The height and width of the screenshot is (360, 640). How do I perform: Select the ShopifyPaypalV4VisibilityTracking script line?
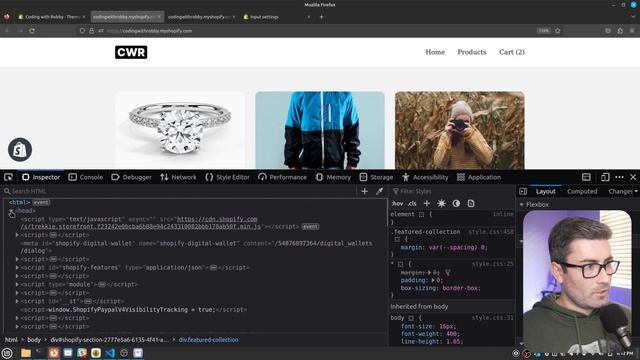[x=133, y=310]
